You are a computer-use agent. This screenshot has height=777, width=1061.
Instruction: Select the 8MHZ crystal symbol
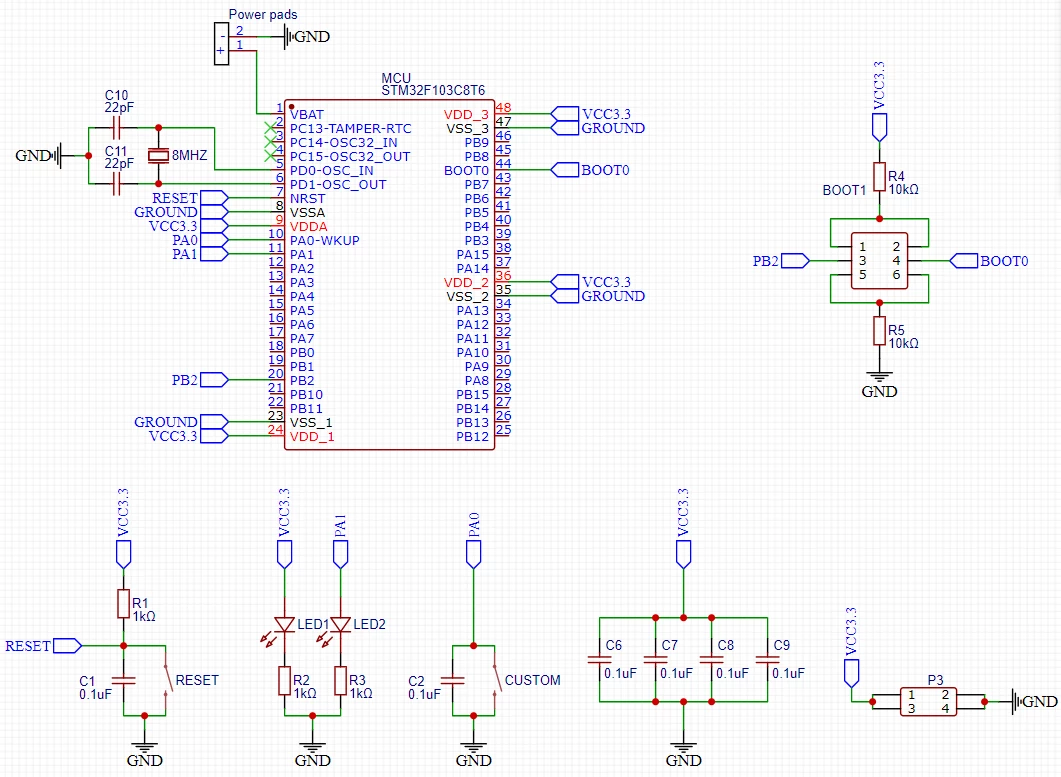point(158,156)
